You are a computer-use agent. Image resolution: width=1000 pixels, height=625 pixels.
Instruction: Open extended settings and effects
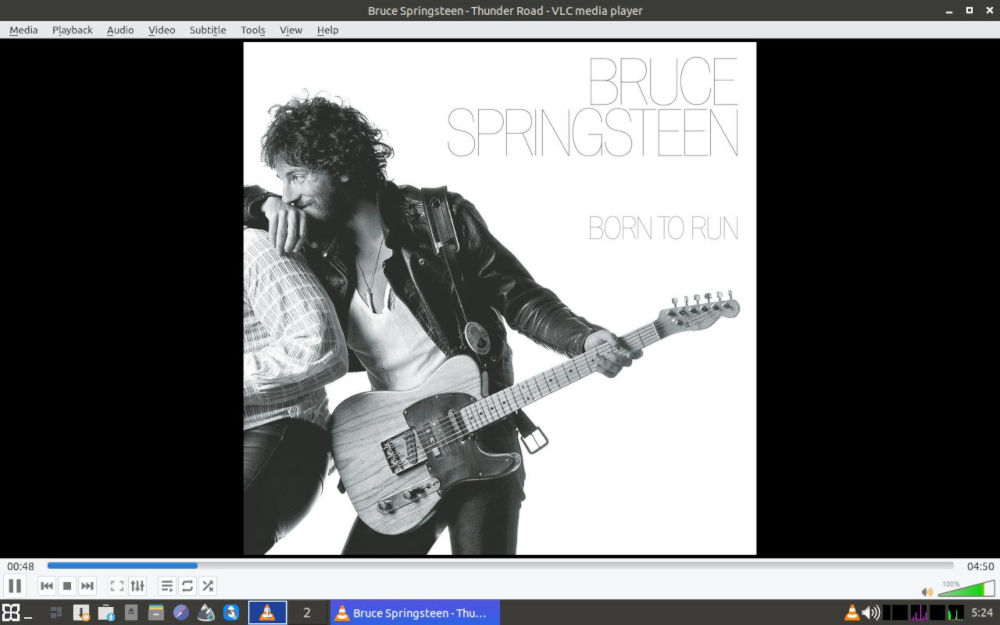click(x=138, y=586)
